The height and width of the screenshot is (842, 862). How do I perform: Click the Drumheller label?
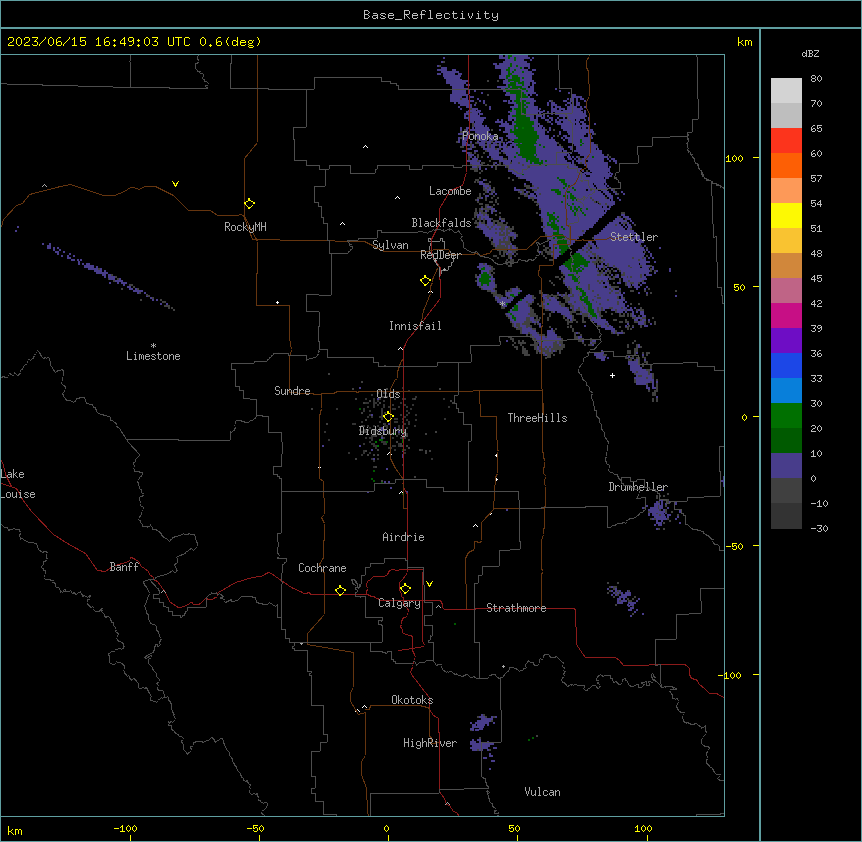(638, 487)
